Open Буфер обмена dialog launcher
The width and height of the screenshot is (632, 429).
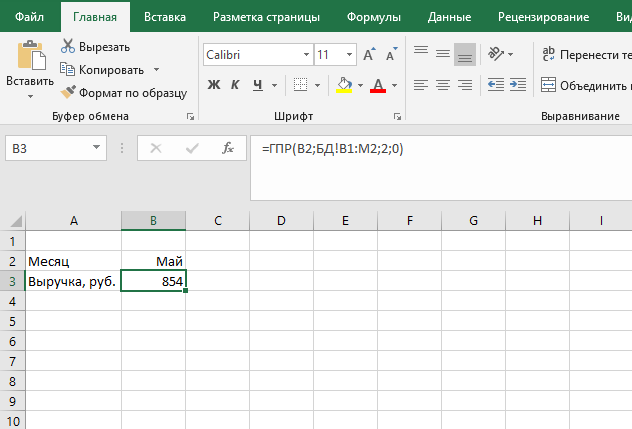tap(190, 117)
